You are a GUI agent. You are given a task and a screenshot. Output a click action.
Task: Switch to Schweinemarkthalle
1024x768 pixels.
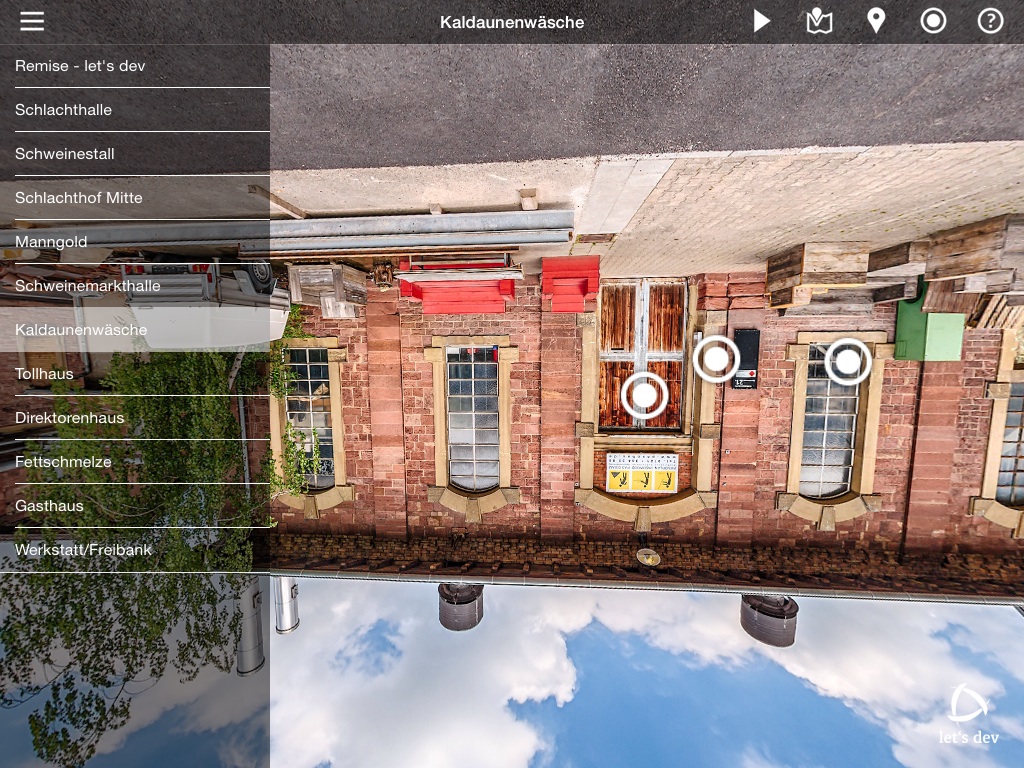(135, 286)
